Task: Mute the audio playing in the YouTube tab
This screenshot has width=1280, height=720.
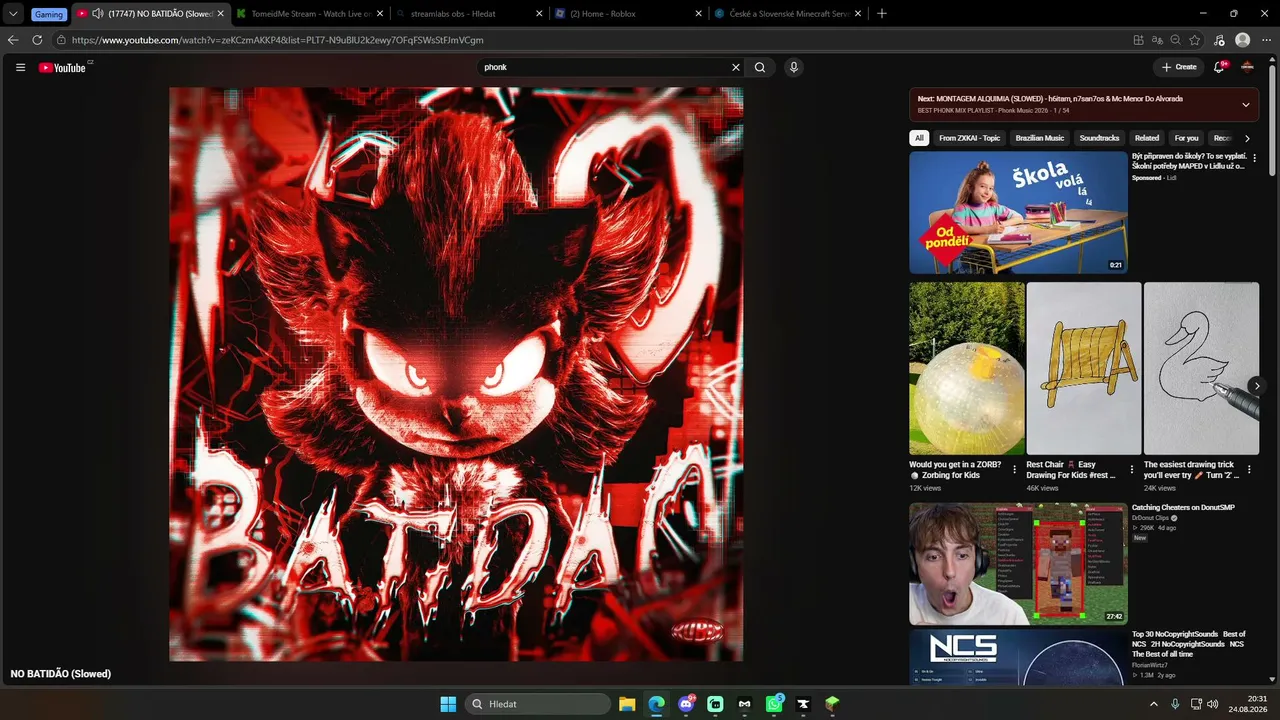Action: coord(98,14)
